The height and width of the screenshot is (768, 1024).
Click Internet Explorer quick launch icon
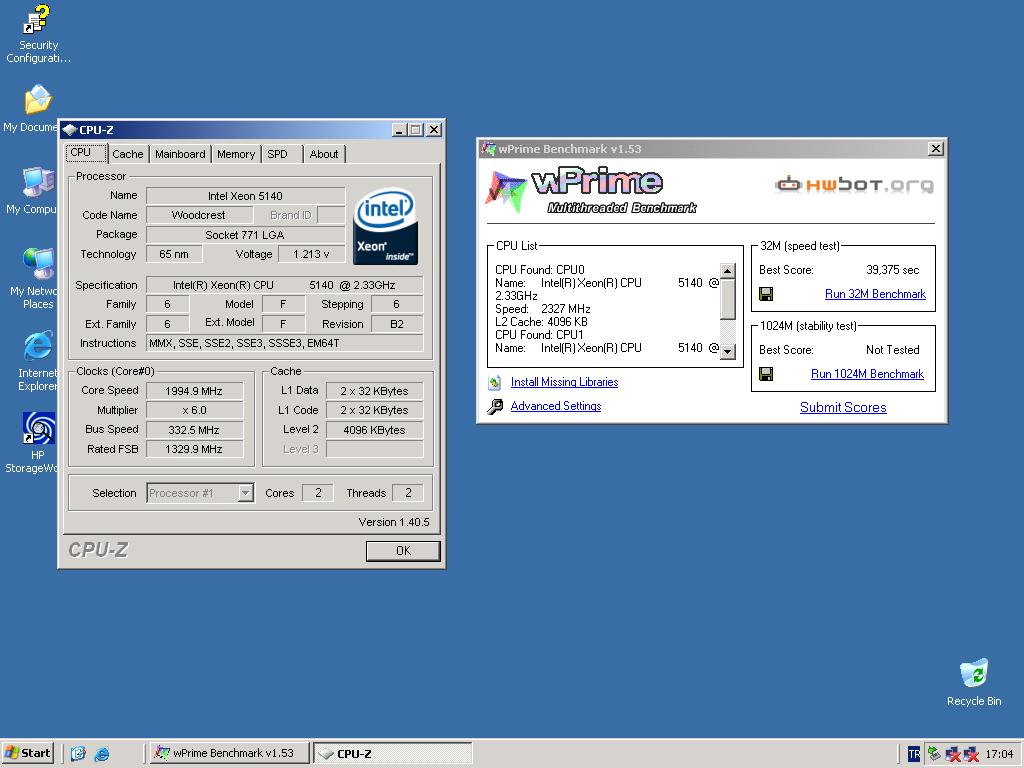102,753
